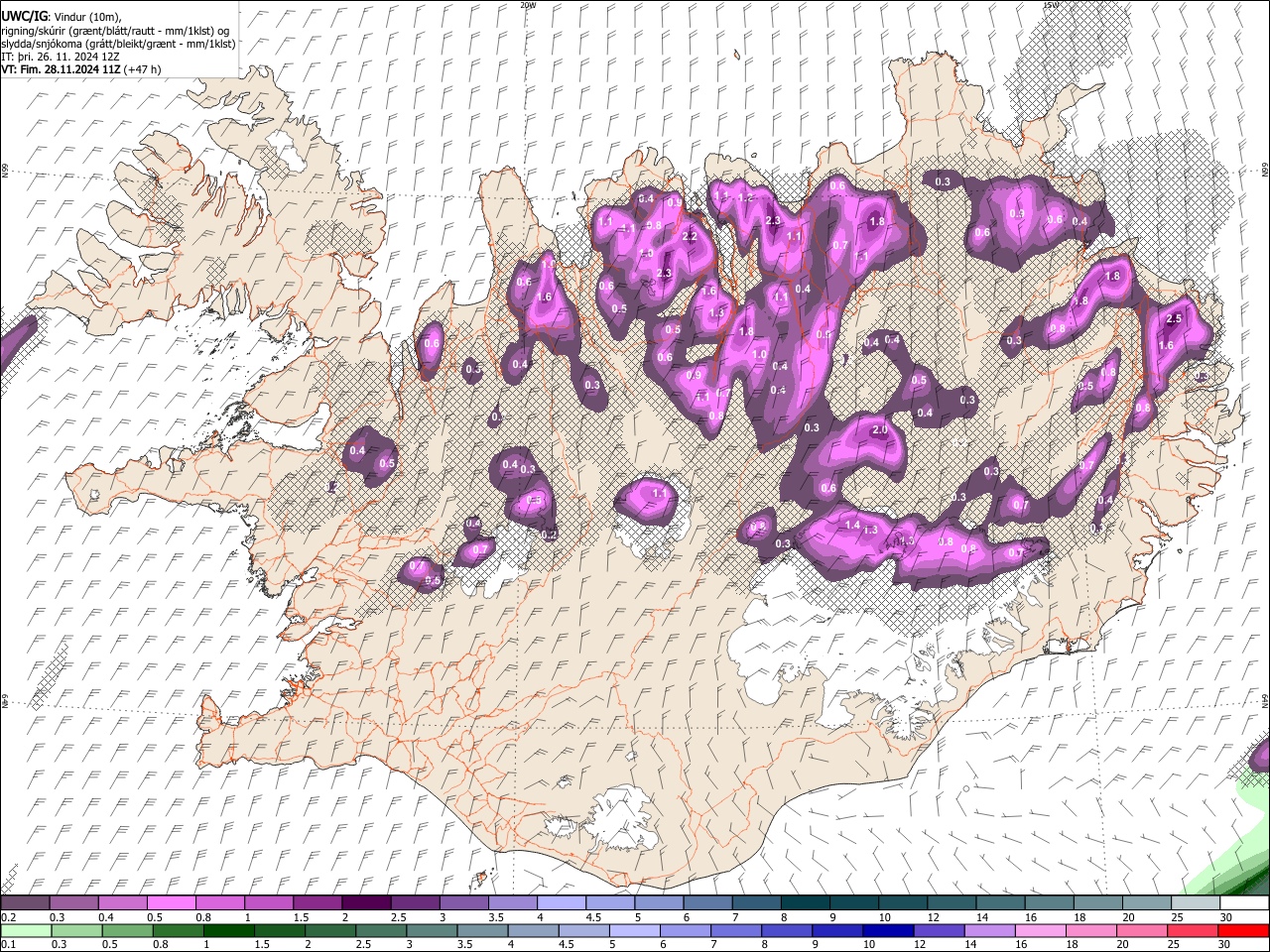
Task: Click the dark blue 10 mm swatch in bottom legend row
Action: (887, 930)
